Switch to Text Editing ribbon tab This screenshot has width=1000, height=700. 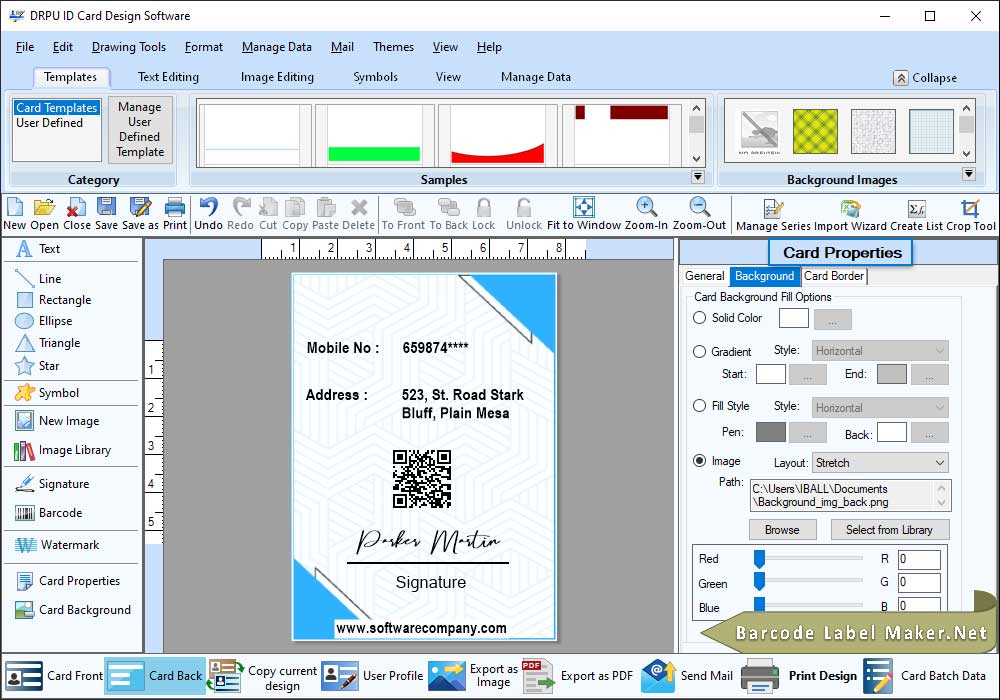pos(168,77)
